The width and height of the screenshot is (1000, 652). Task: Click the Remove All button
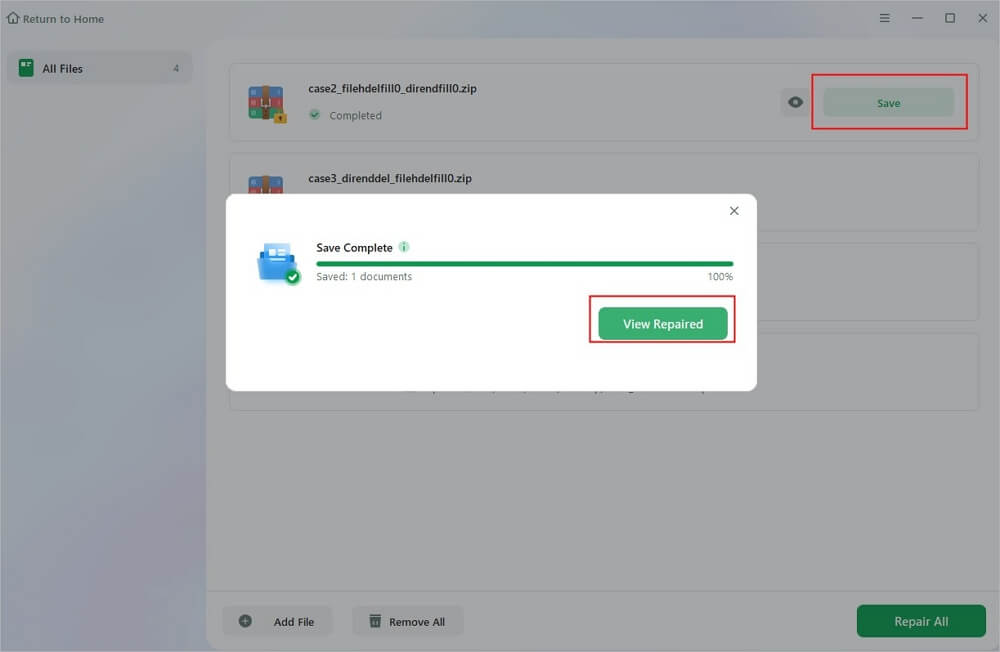(408, 621)
